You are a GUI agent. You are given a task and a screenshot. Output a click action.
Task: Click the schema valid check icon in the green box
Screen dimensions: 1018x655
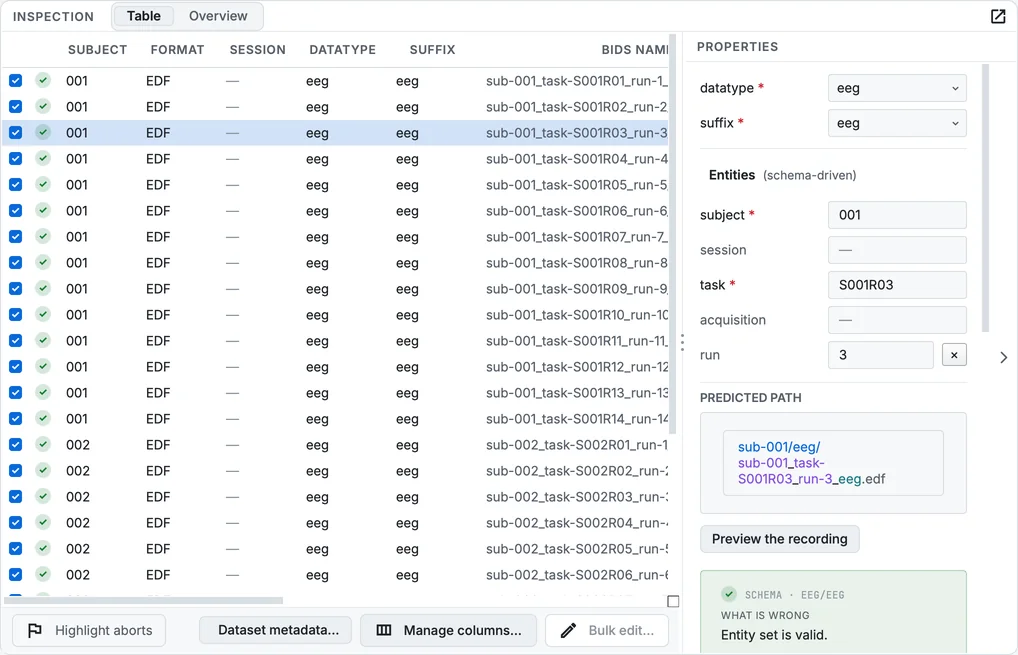click(x=729, y=594)
